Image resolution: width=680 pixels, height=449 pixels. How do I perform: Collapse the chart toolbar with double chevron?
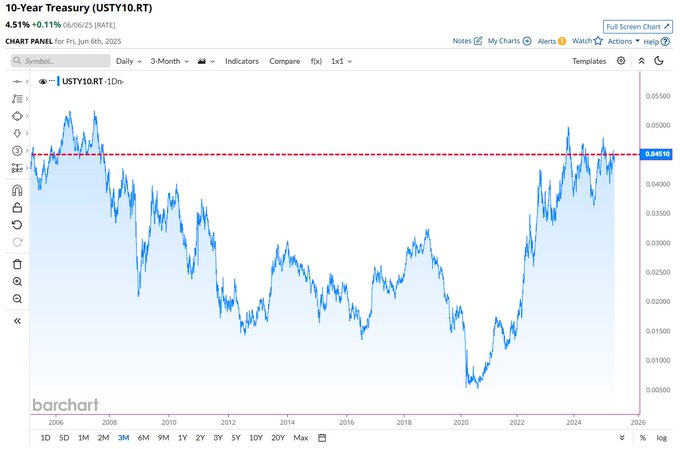click(x=641, y=61)
